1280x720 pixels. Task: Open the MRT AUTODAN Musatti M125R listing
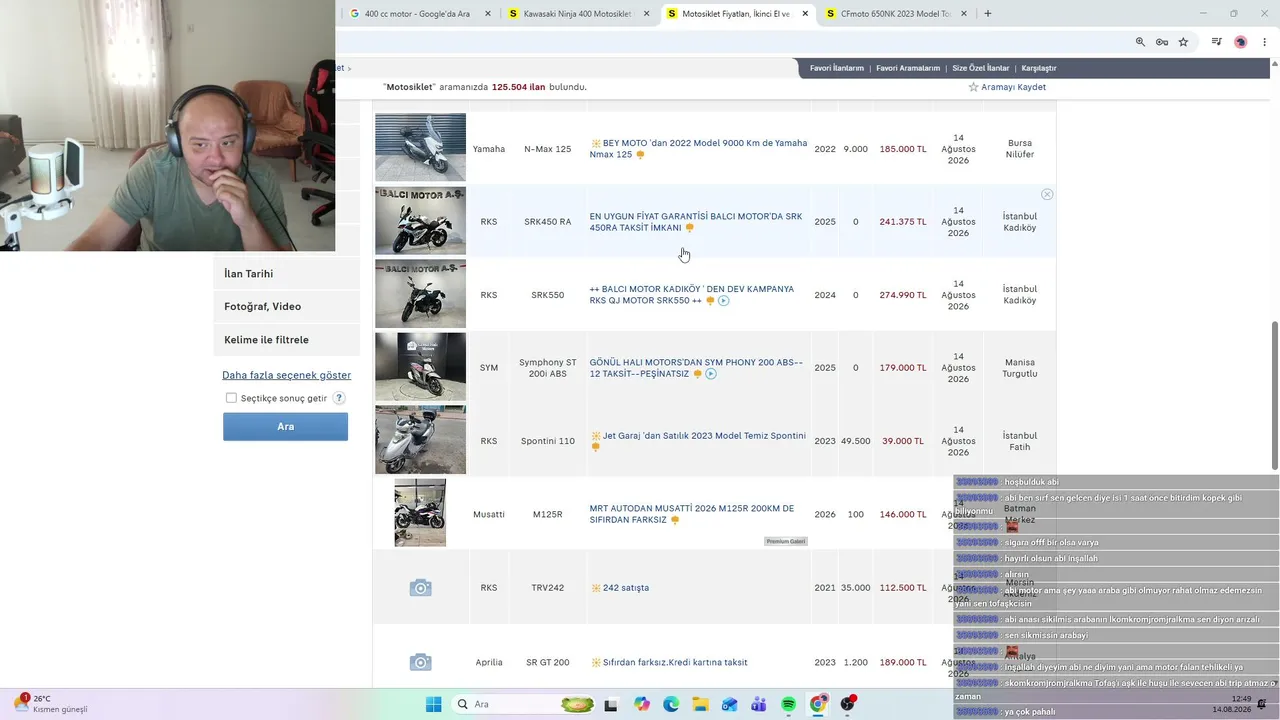692,514
